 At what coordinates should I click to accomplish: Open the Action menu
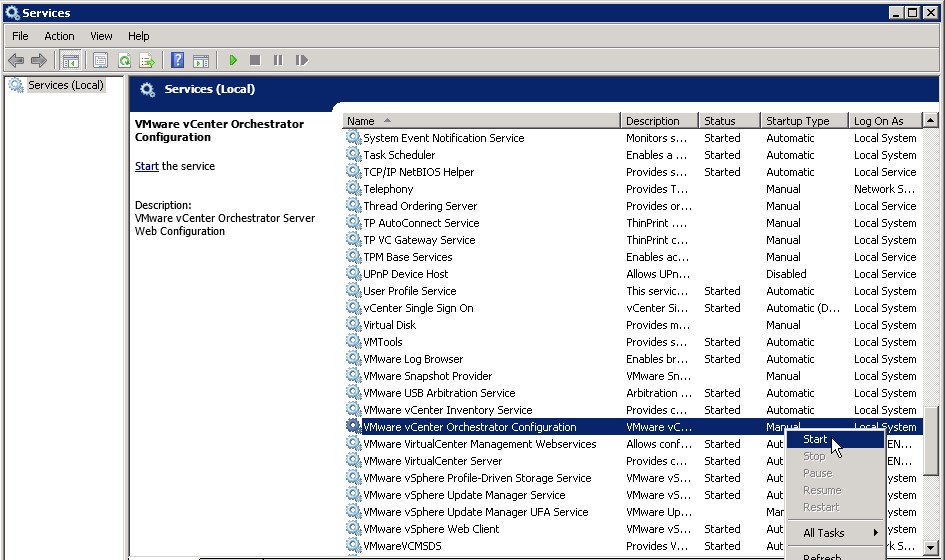(59, 36)
